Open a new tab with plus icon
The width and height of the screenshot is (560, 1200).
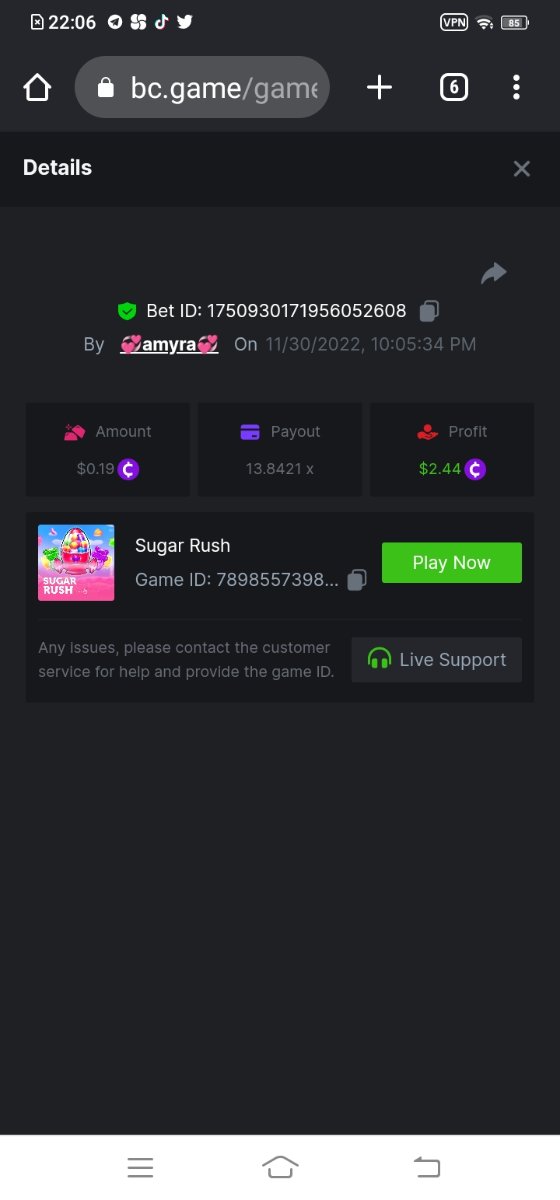pos(379,88)
